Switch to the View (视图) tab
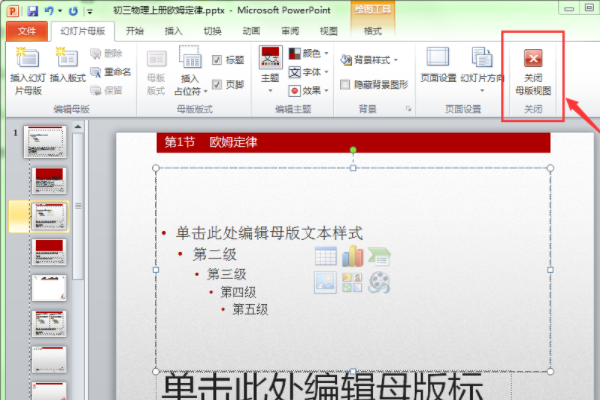 pos(329,31)
